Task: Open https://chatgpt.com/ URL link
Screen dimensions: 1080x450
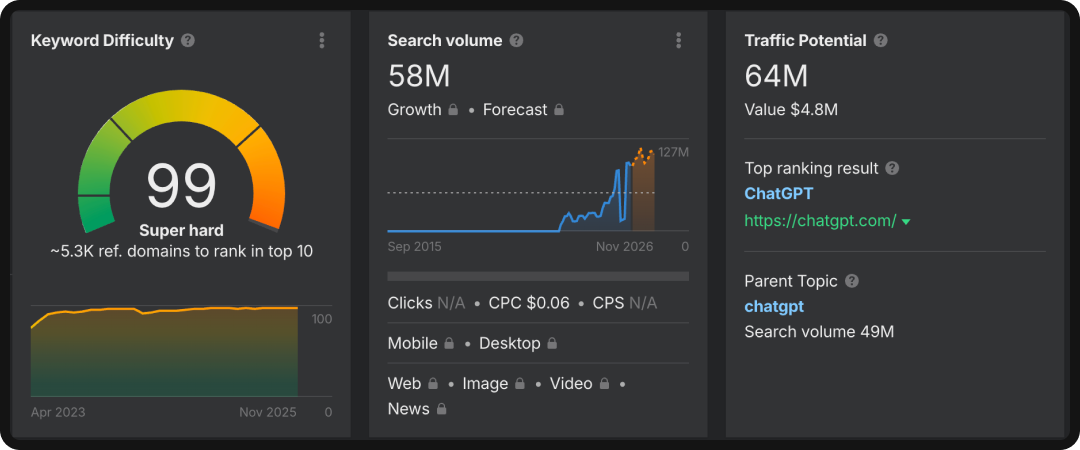Action: [820, 221]
